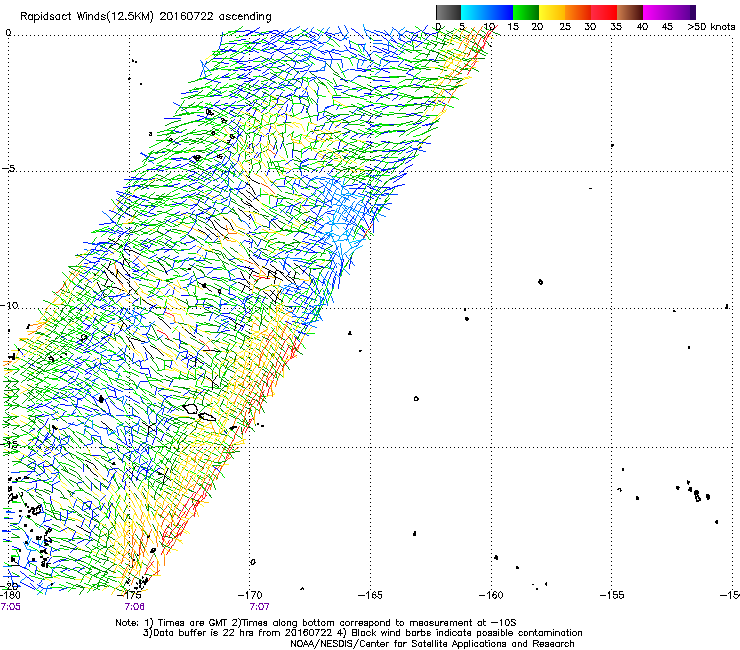
Task: Click the '-160' longitude label
Action: tap(491, 595)
